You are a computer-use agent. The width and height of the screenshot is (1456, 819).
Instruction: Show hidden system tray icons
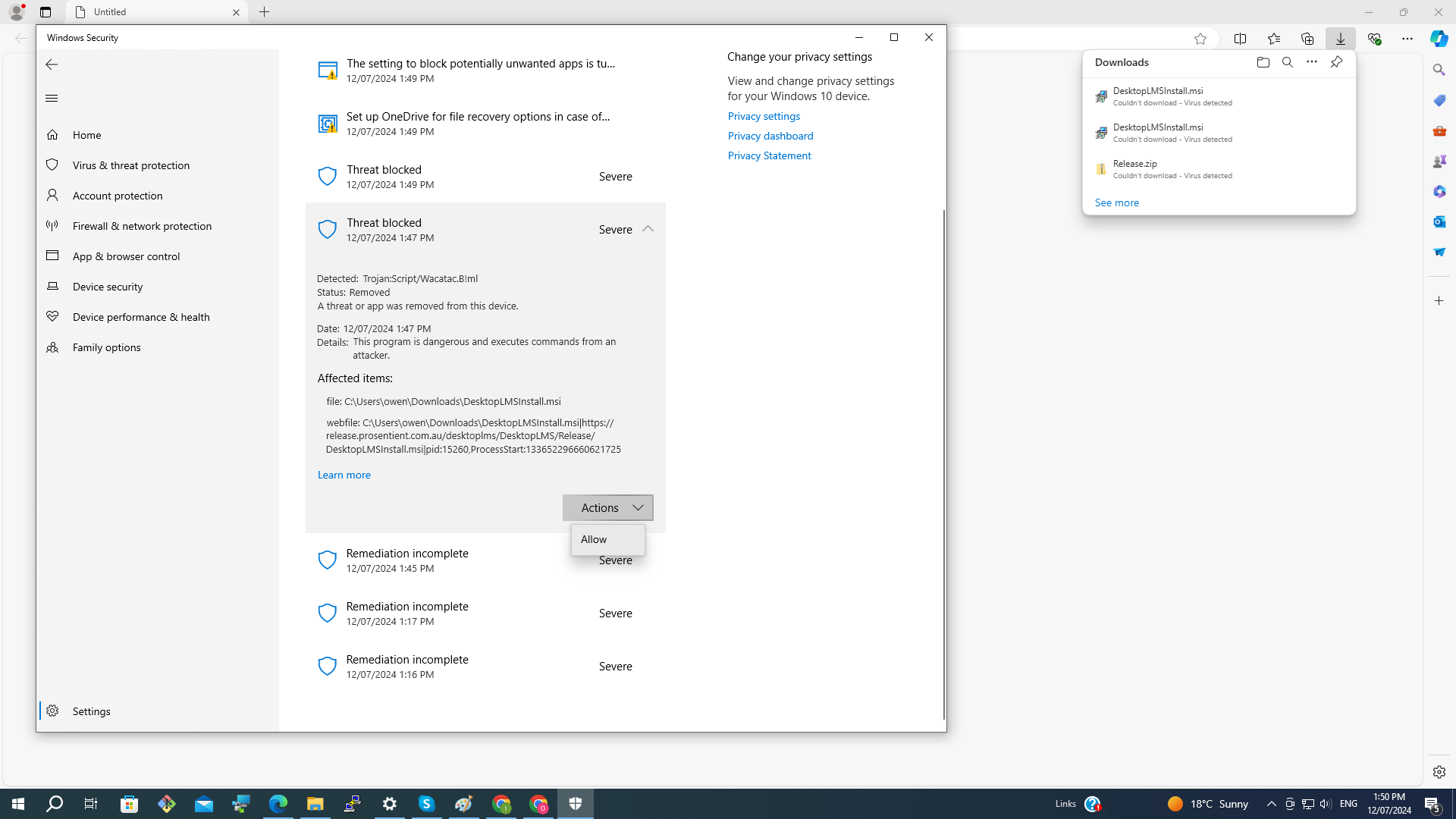(x=1272, y=804)
